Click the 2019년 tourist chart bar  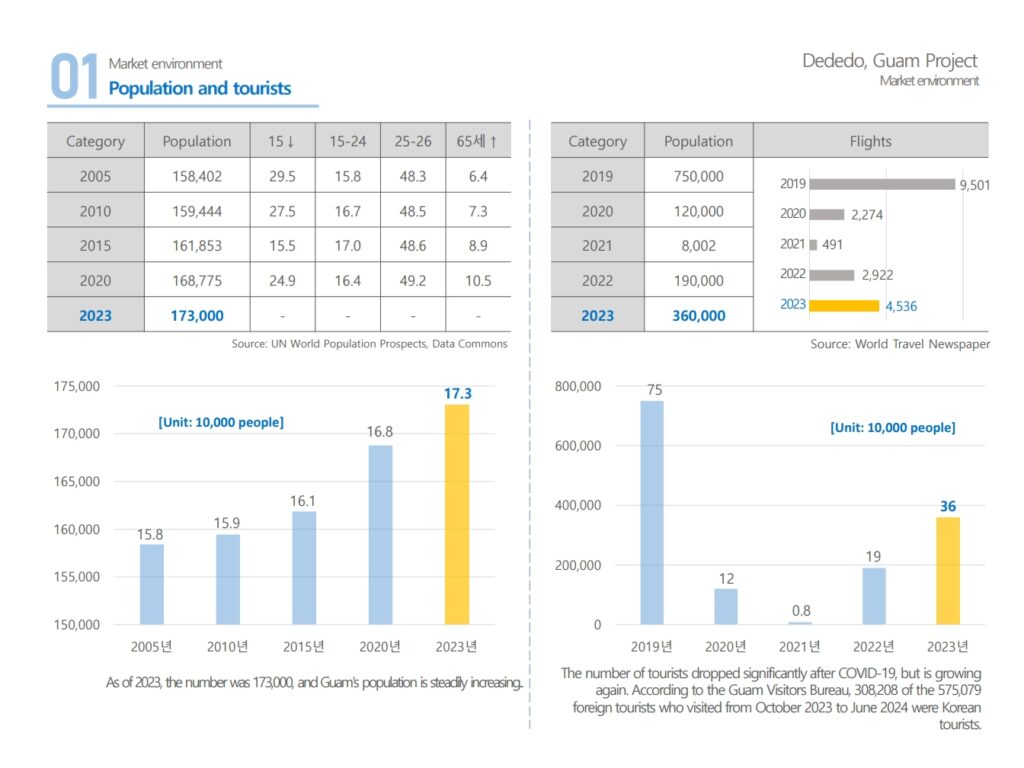(652, 512)
